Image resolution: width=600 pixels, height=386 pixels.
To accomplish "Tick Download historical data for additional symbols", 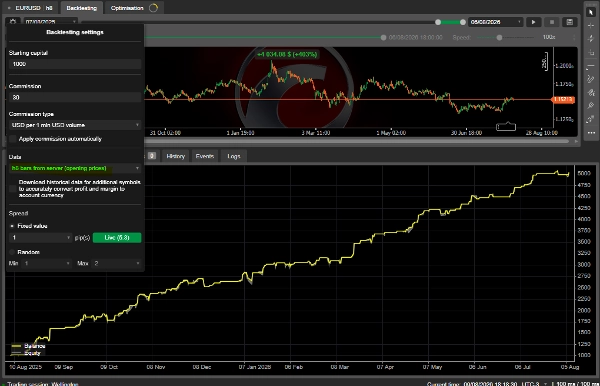I will (x=13, y=189).
